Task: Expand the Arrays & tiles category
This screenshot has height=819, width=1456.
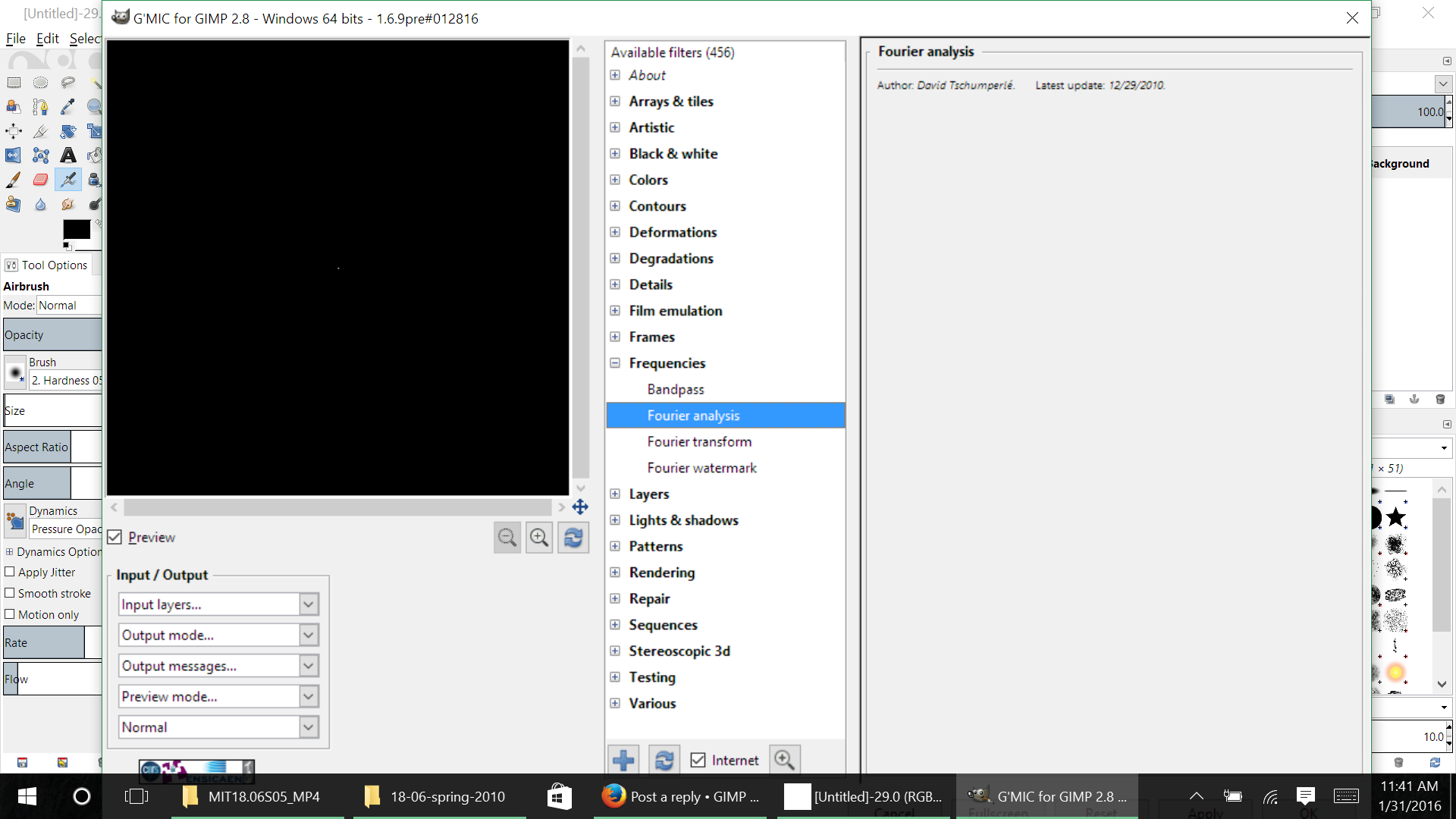Action: point(615,101)
